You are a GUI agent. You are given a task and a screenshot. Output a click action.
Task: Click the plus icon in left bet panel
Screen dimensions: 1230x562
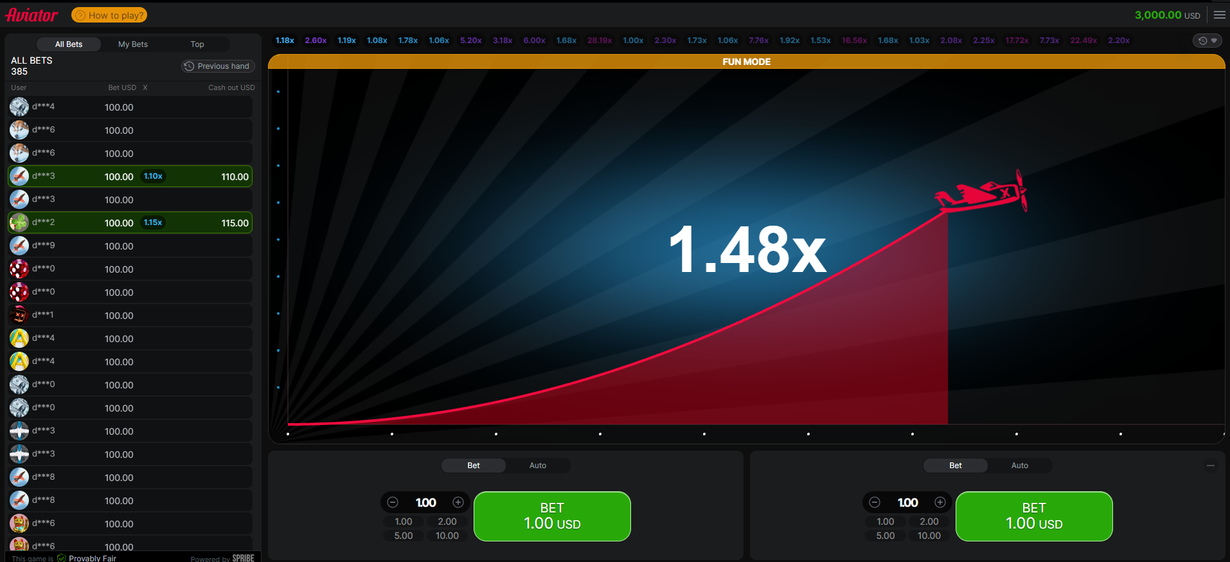coord(458,502)
